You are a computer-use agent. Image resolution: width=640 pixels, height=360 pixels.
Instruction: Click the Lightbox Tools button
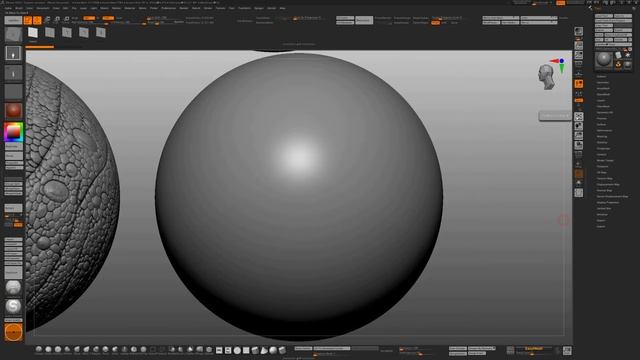point(613,44)
